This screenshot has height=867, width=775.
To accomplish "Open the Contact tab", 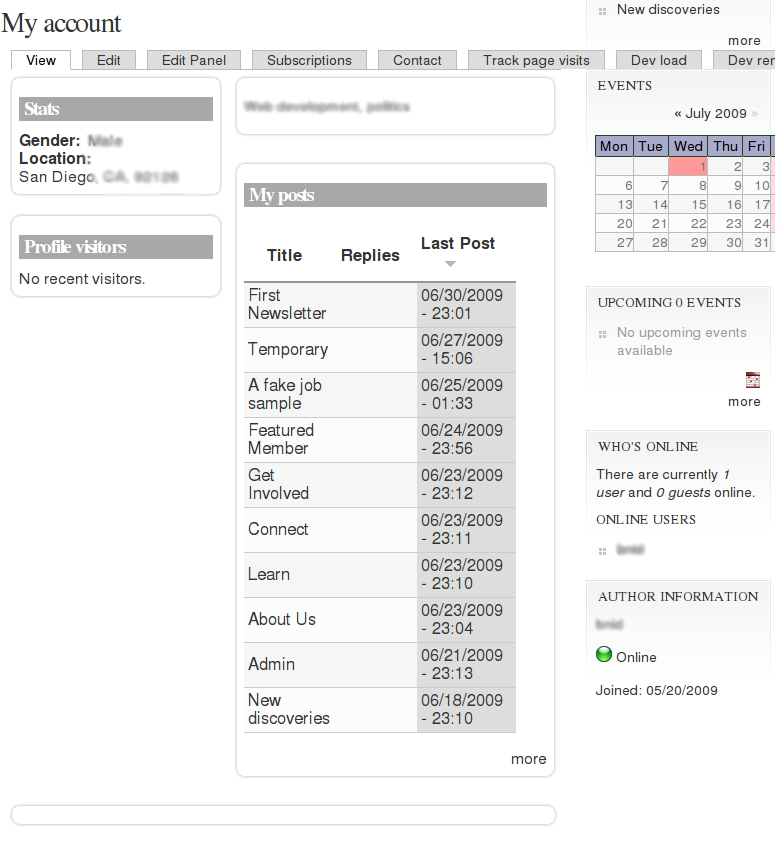I will click(417, 60).
